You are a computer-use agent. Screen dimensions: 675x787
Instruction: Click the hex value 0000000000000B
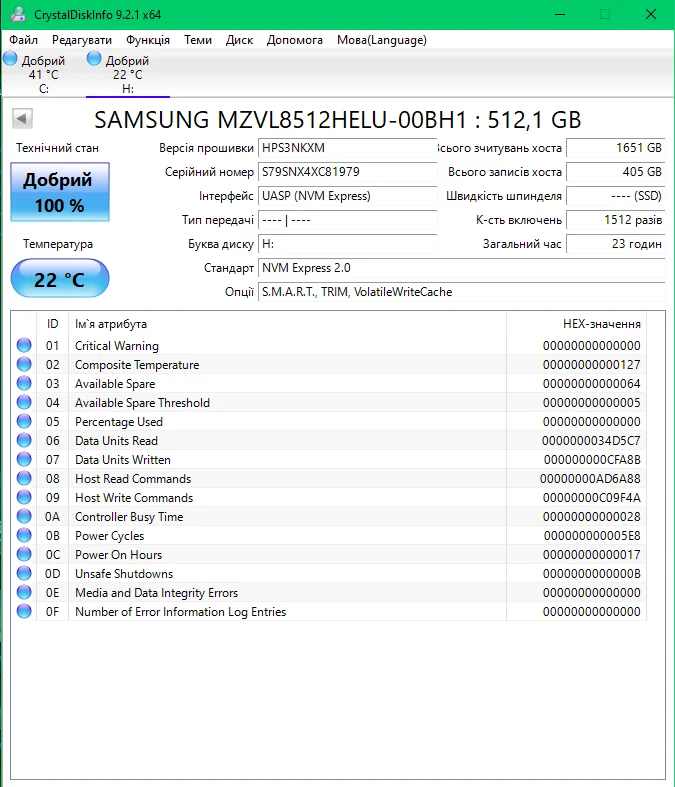click(x=592, y=574)
